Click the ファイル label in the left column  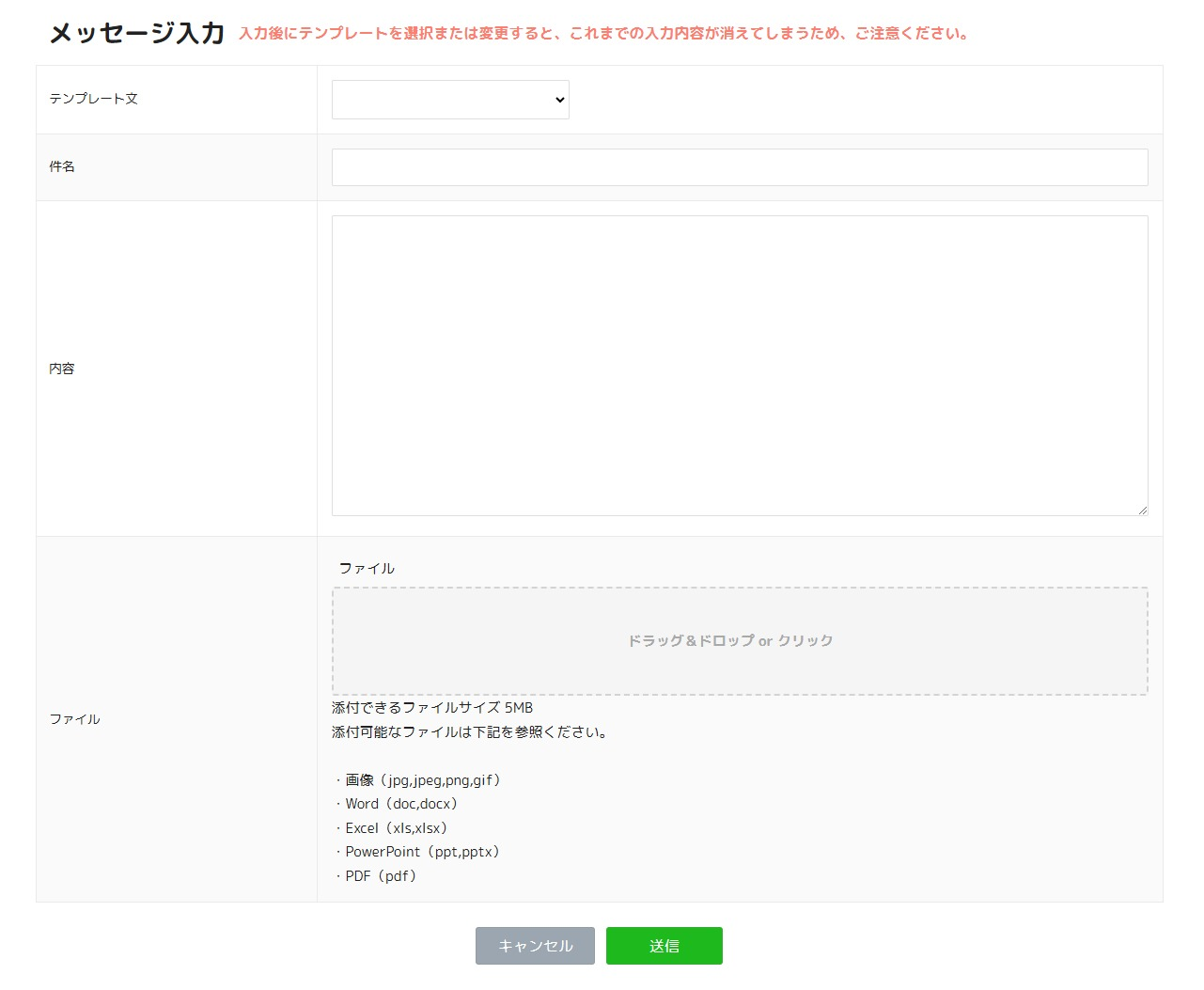pyautogui.click(x=75, y=718)
